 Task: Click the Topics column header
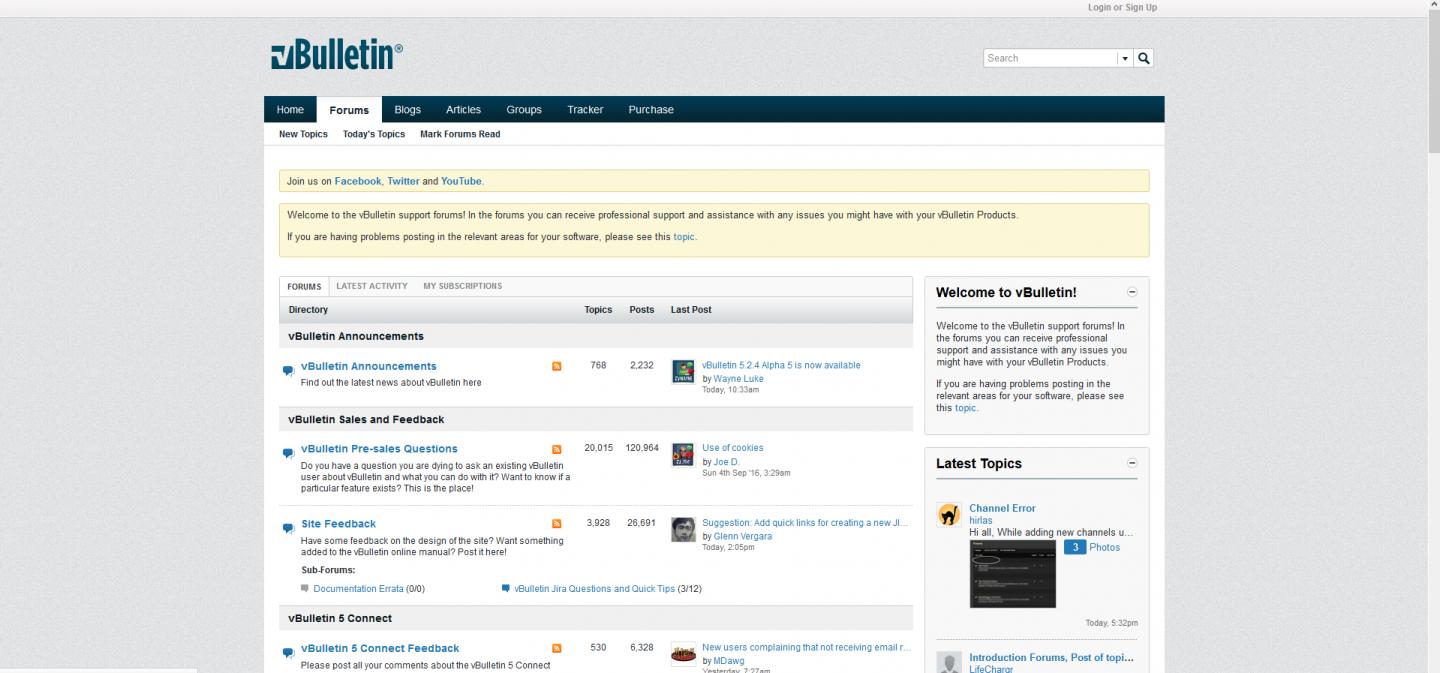598,310
